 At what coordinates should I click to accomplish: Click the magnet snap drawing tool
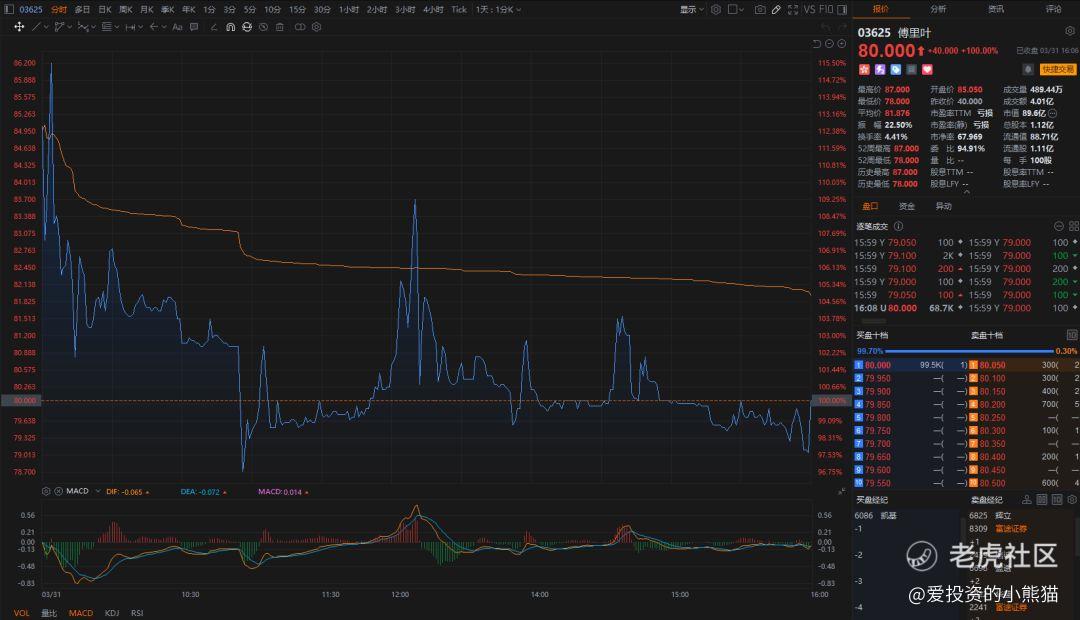[230, 27]
